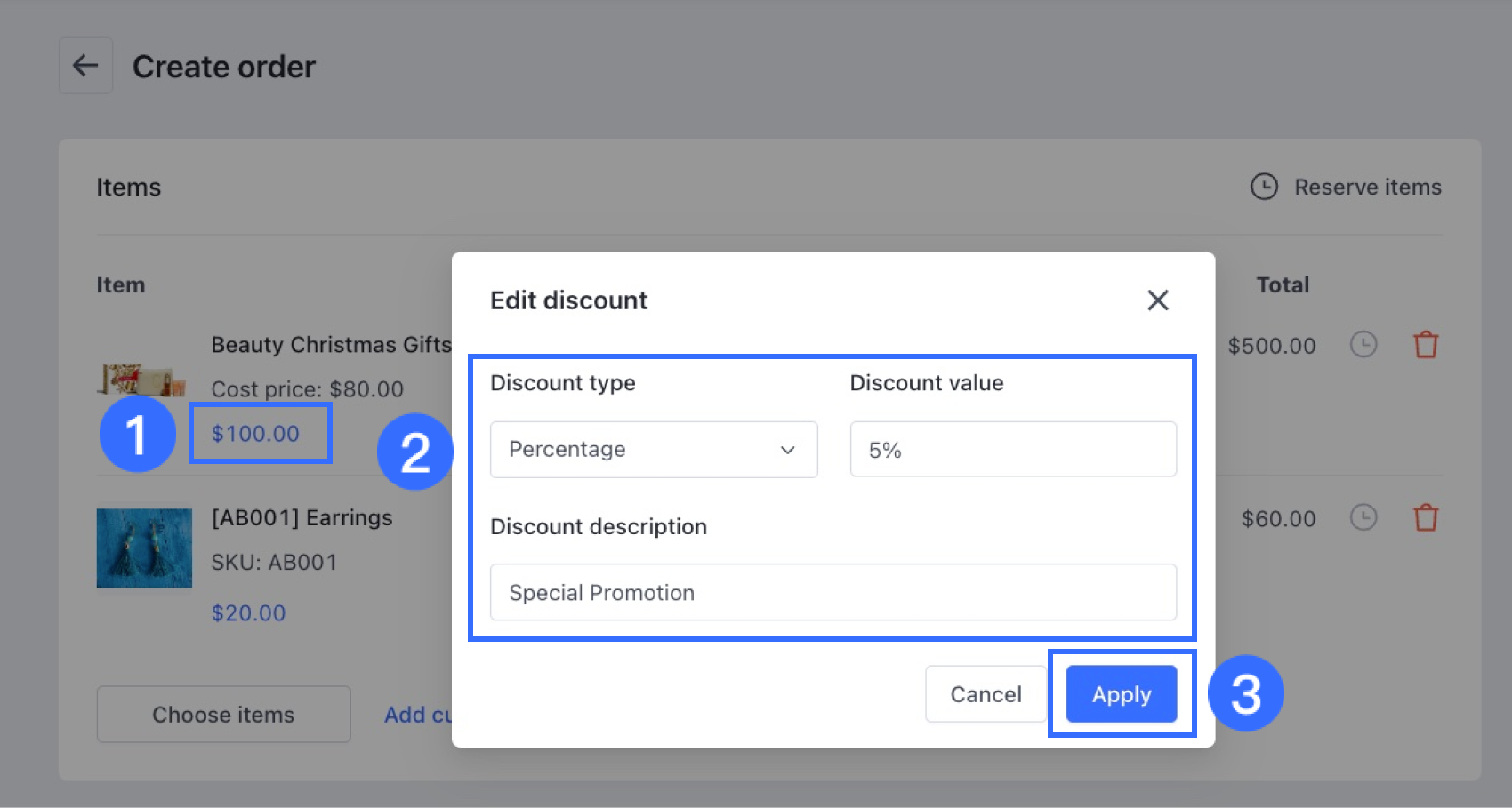Click the $20.00 Earrings price link
1512x808 pixels.
pos(248,613)
